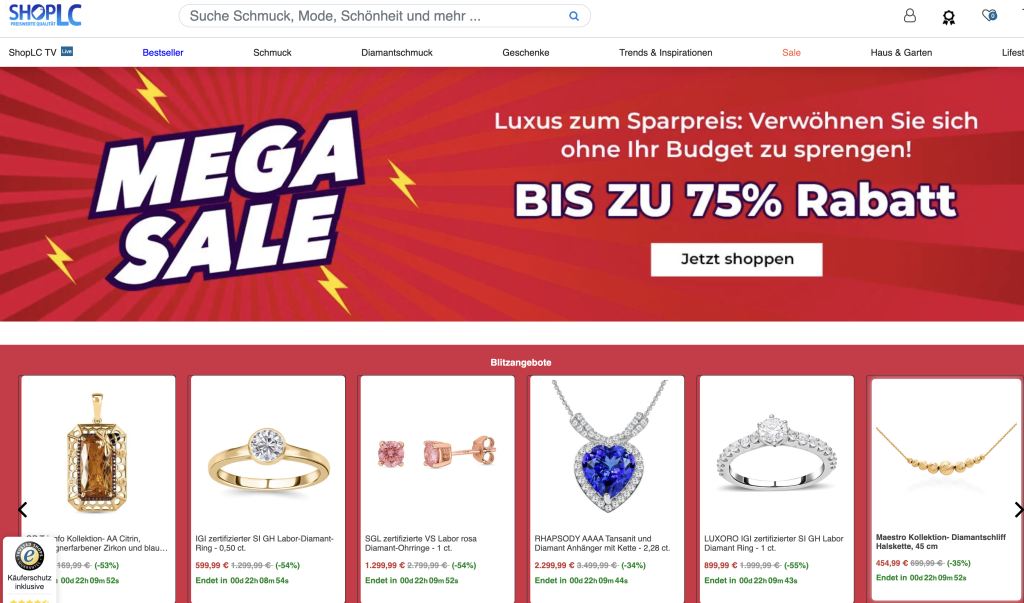
Task: Open the rosa Diamant-Ohrringe product image
Action: [437, 452]
